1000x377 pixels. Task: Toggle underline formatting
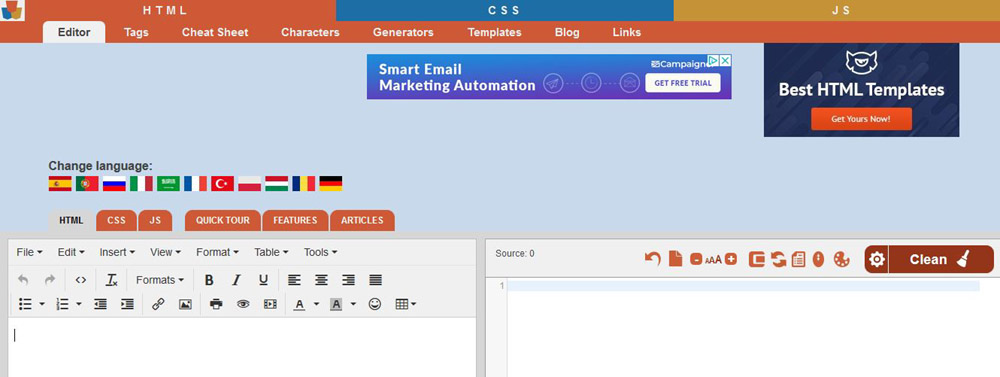[x=263, y=280]
